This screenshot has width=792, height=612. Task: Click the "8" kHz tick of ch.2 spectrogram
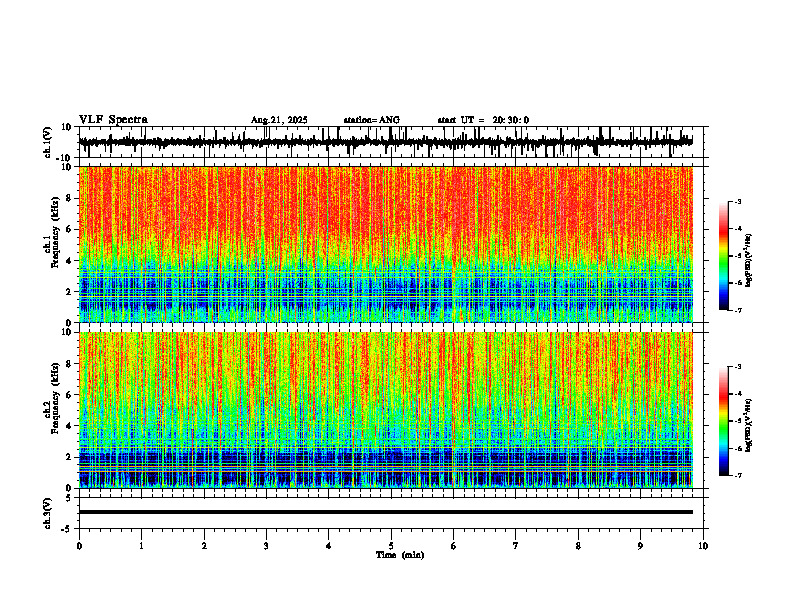pyautogui.click(x=69, y=364)
